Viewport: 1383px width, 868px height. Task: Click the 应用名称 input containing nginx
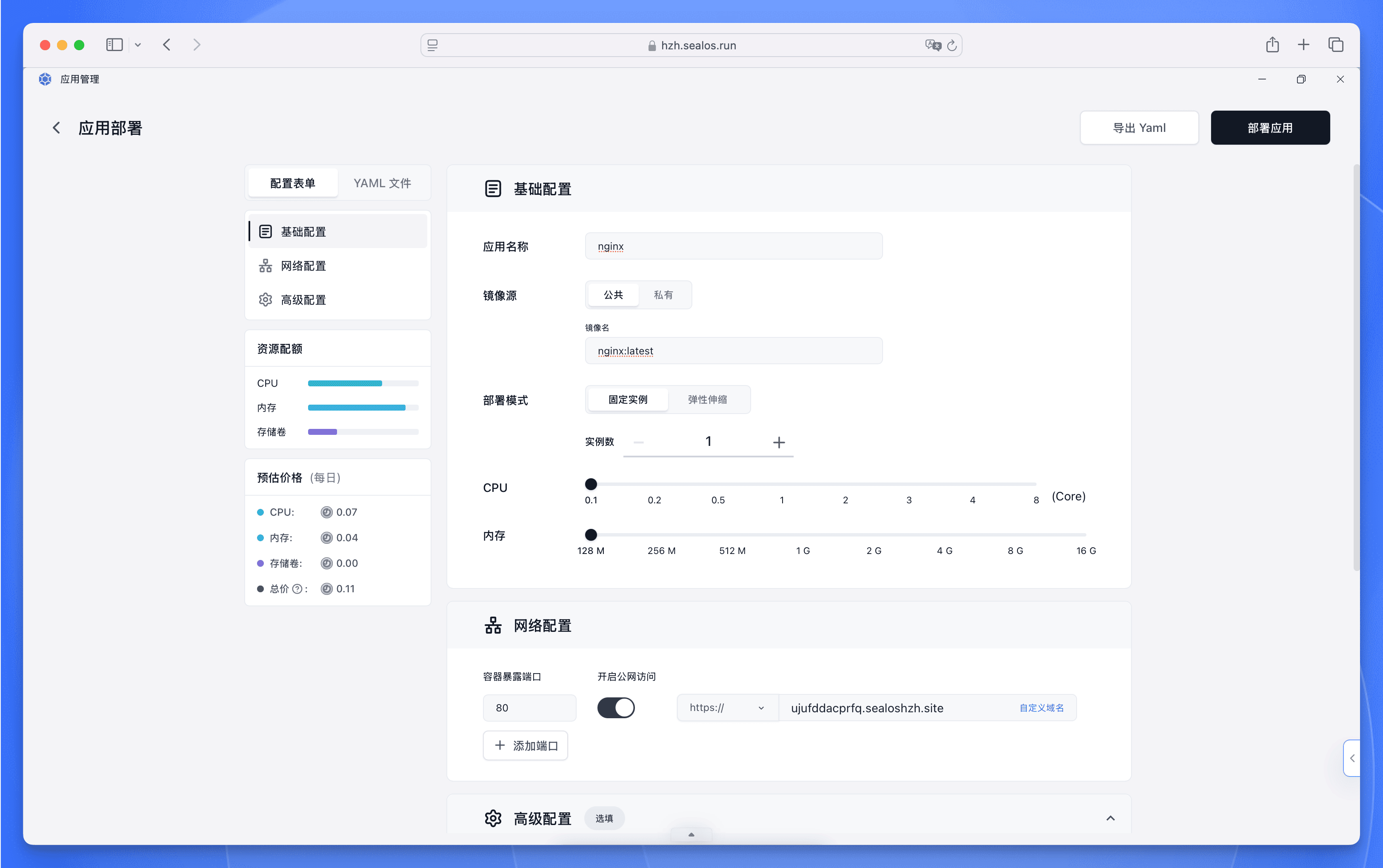click(x=734, y=246)
